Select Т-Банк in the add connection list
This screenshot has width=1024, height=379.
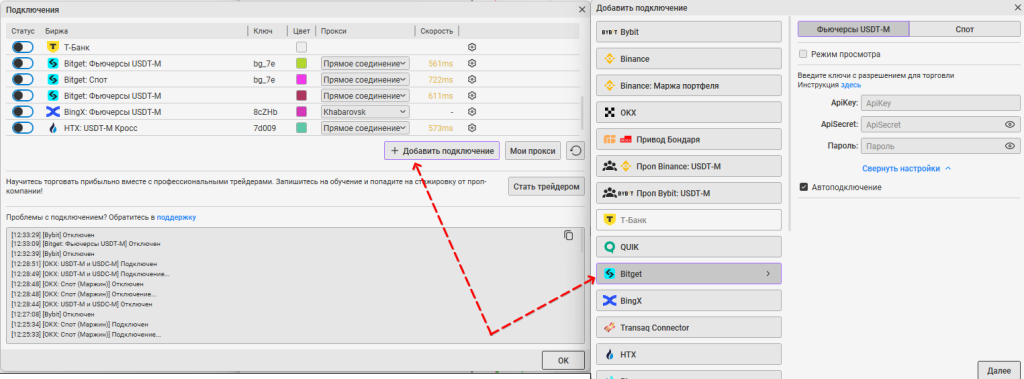689,220
